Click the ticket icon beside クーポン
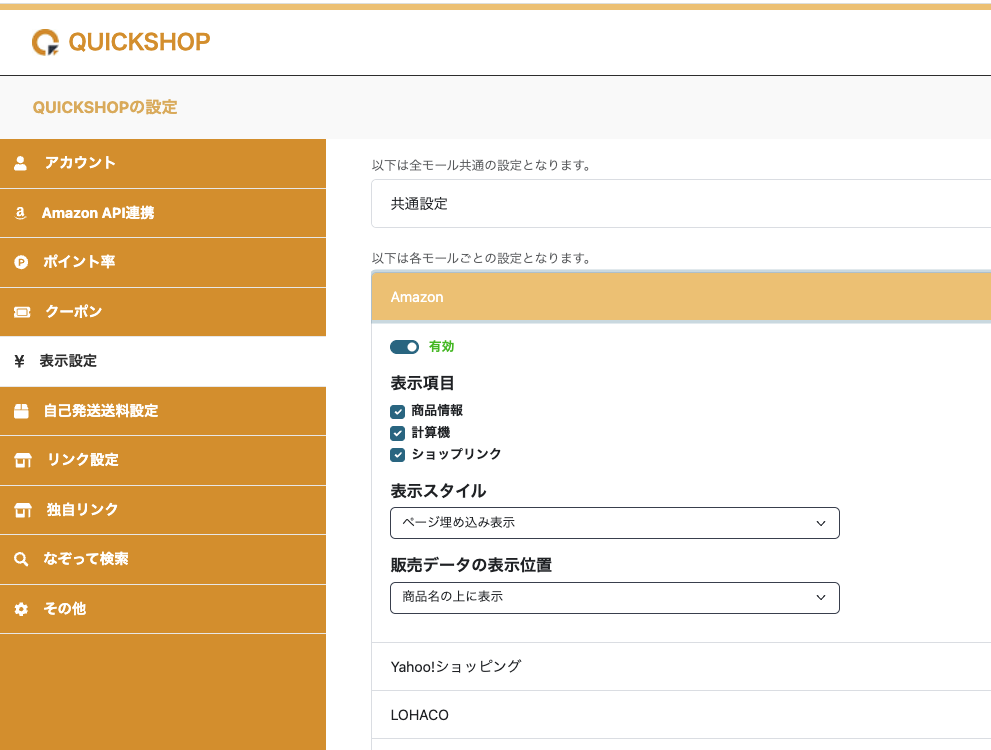Screen dimensions: 991x750 tap(21, 312)
